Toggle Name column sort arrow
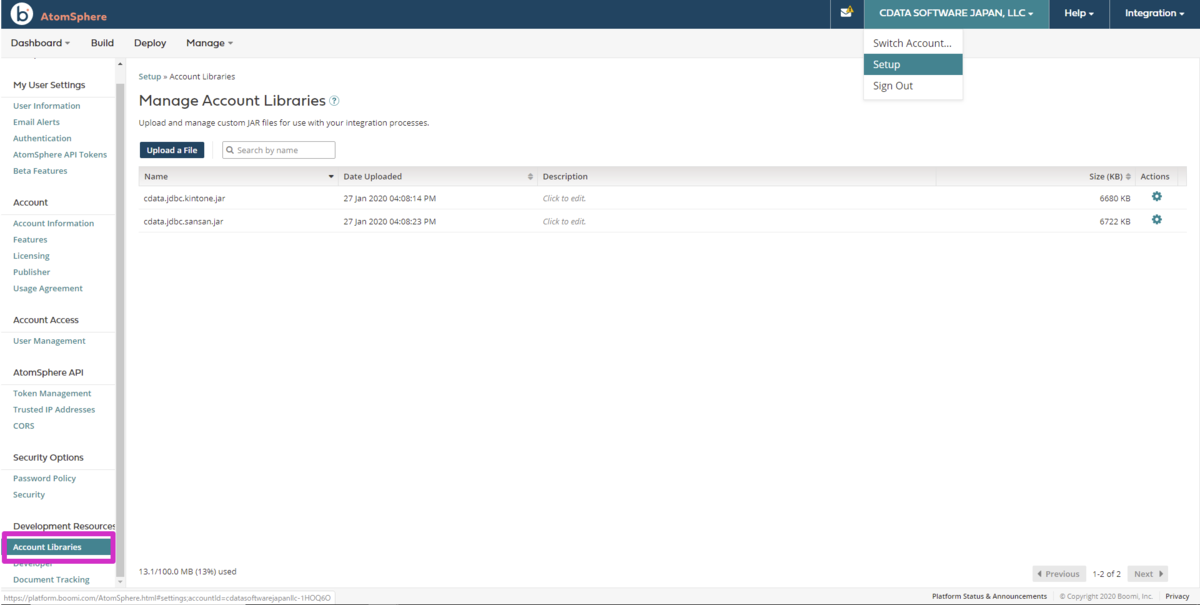The image size is (1200, 605). pos(331,177)
